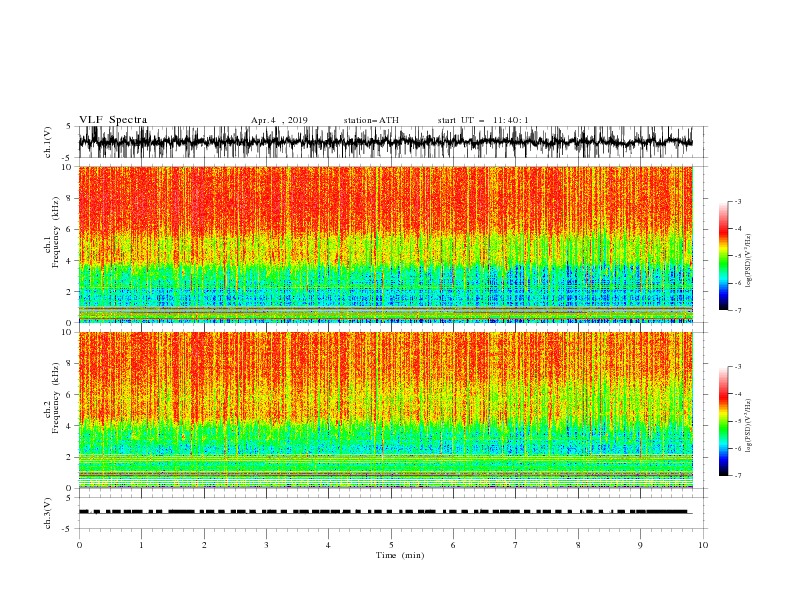
Task: Click the ch.1 "Frequency (kHz)" axis label
Action: pos(56,233)
